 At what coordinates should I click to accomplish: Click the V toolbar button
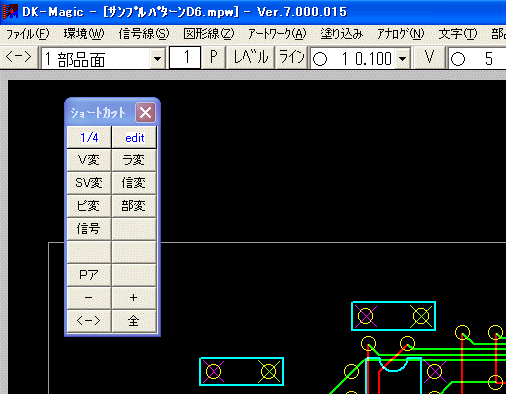coord(429,58)
